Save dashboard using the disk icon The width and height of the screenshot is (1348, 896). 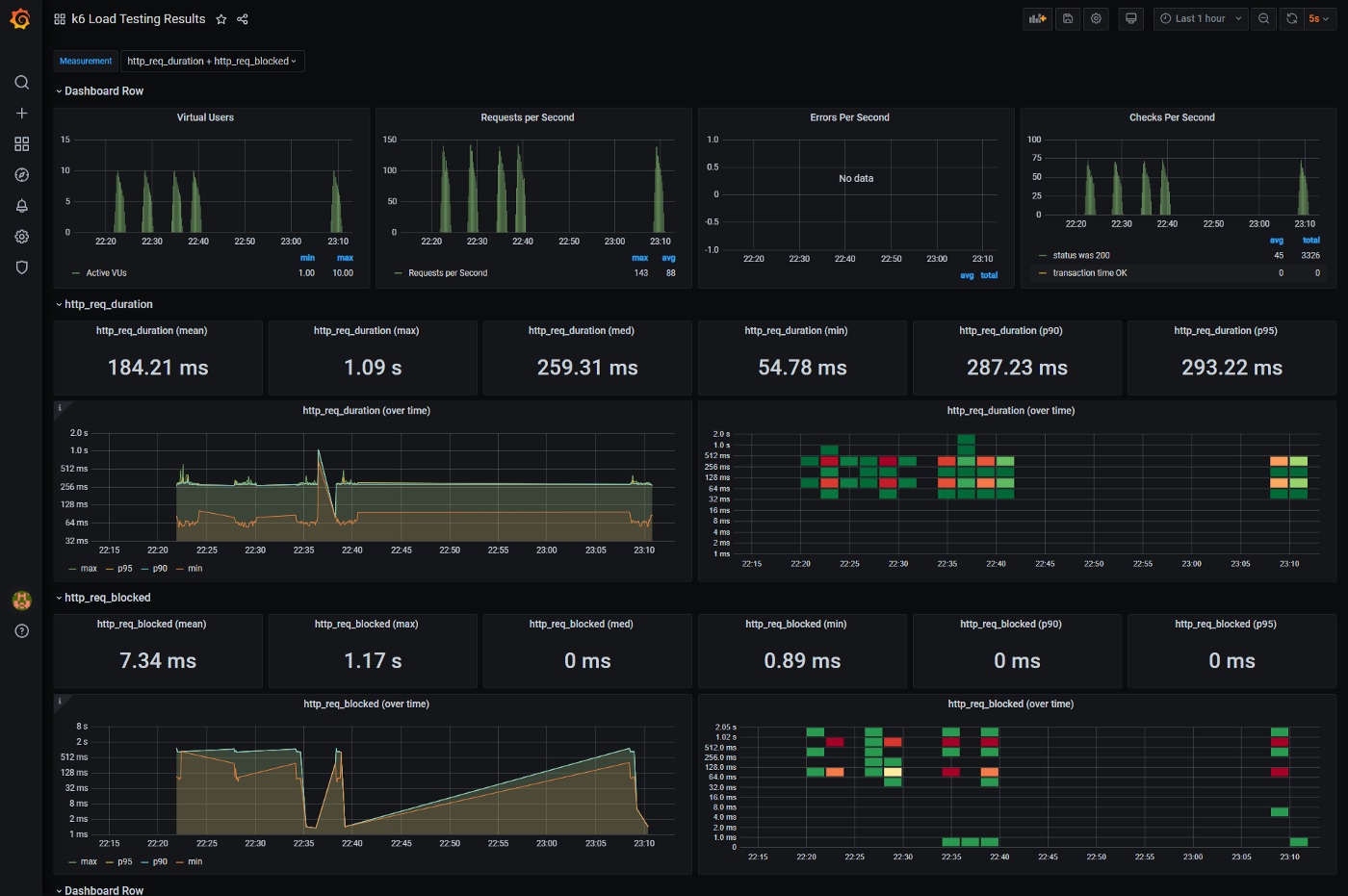[1068, 18]
